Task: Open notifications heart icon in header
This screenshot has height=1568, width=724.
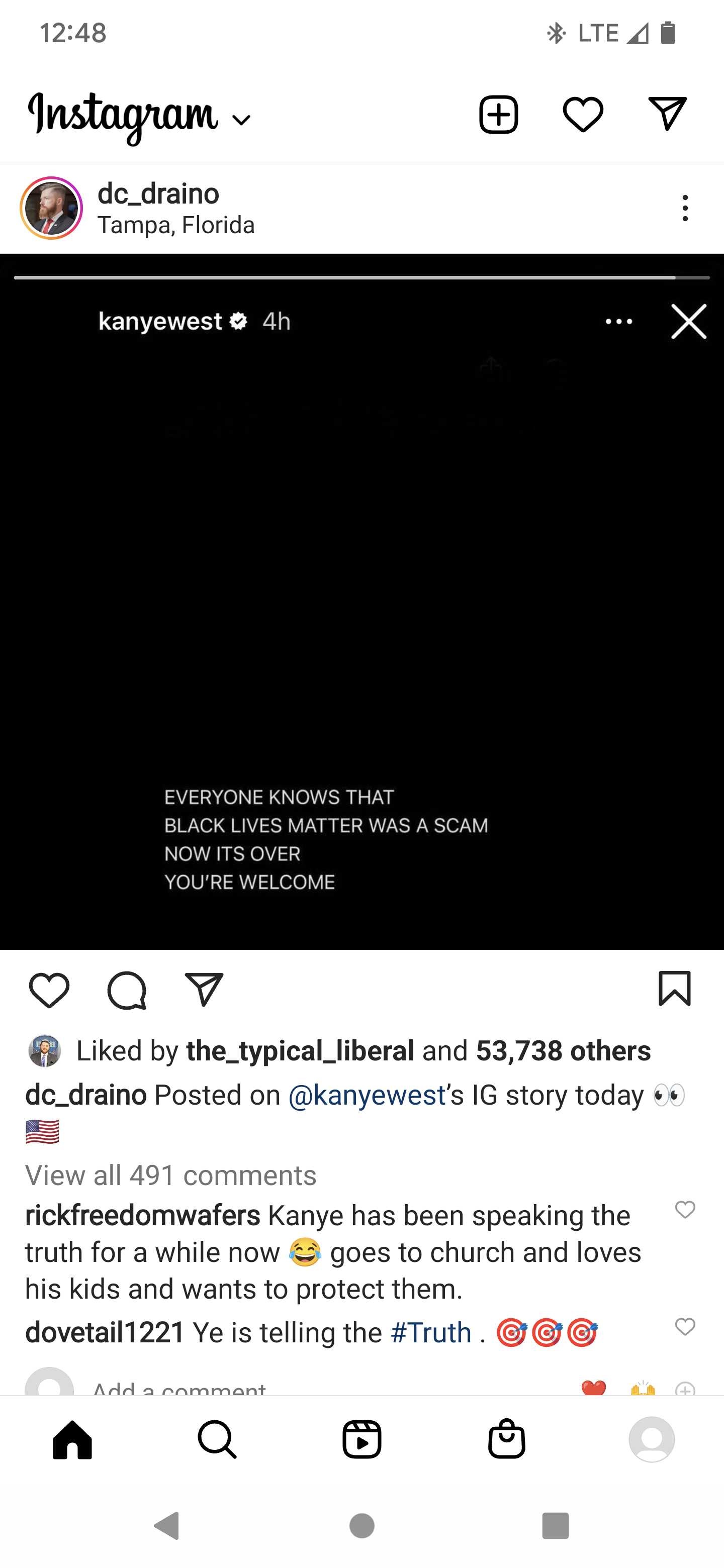Action: pyautogui.click(x=583, y=115)
